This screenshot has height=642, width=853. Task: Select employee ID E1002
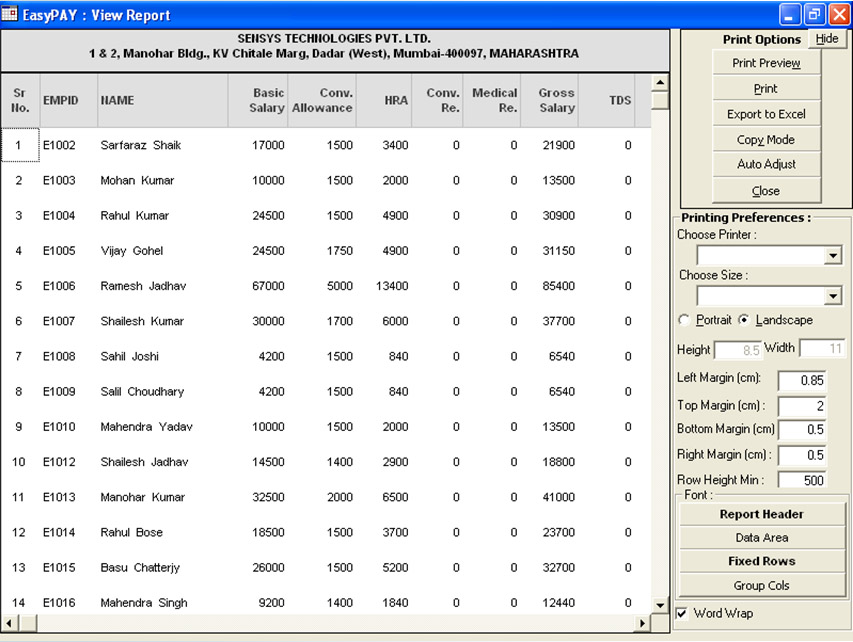point(59,145)
